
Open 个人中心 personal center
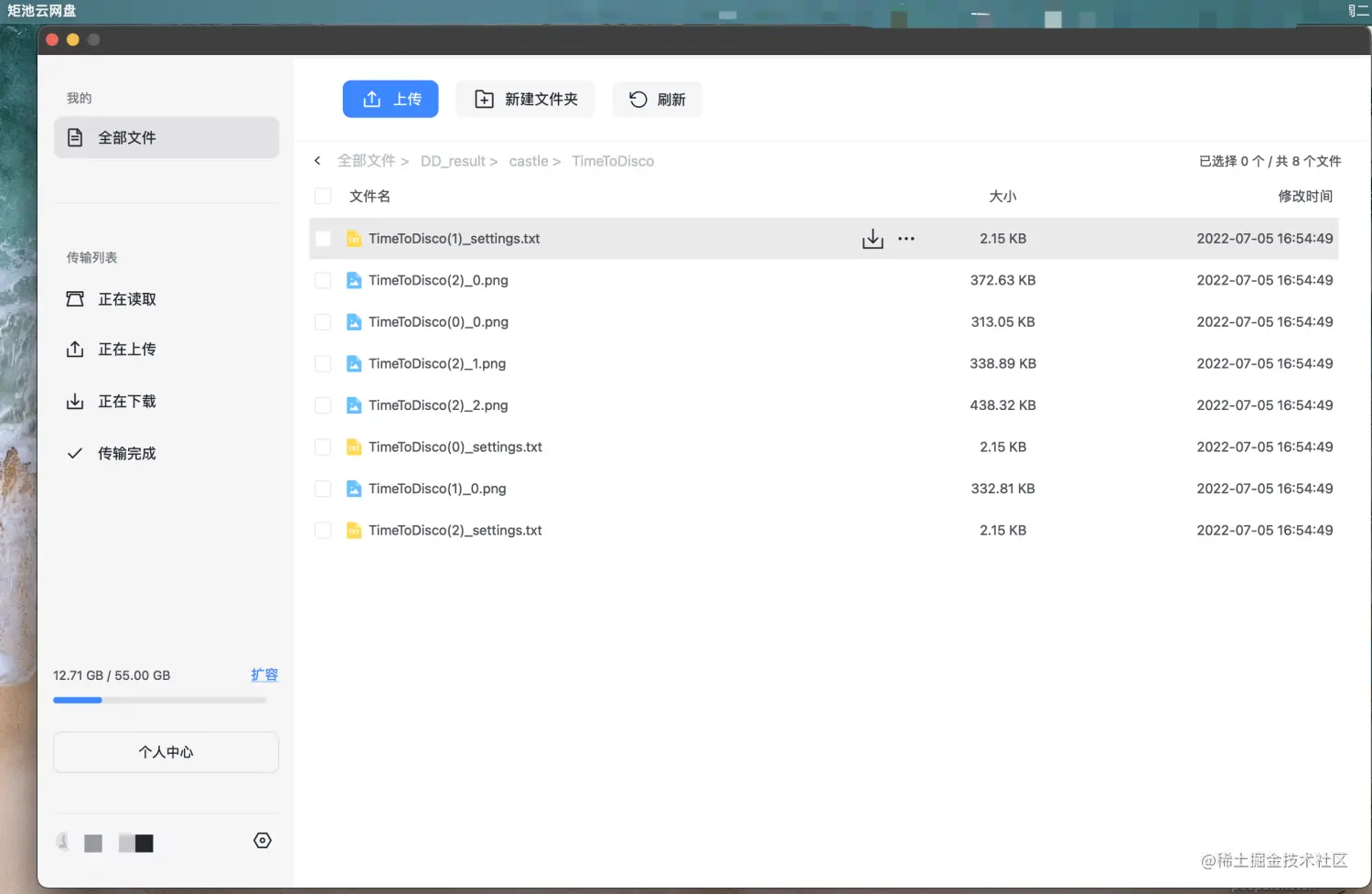(x=166, y=751)
